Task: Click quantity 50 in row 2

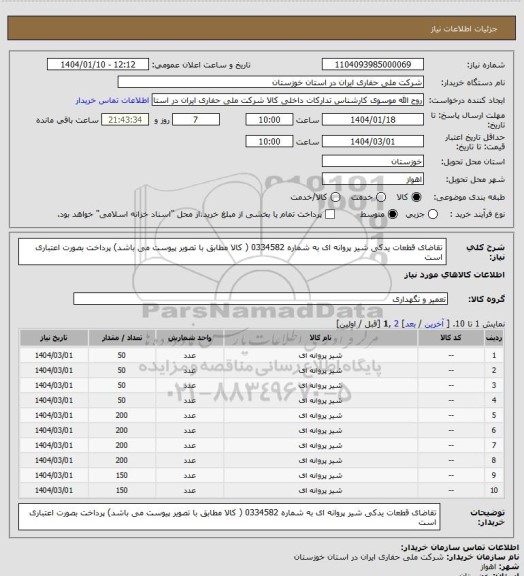Action: 122,370
